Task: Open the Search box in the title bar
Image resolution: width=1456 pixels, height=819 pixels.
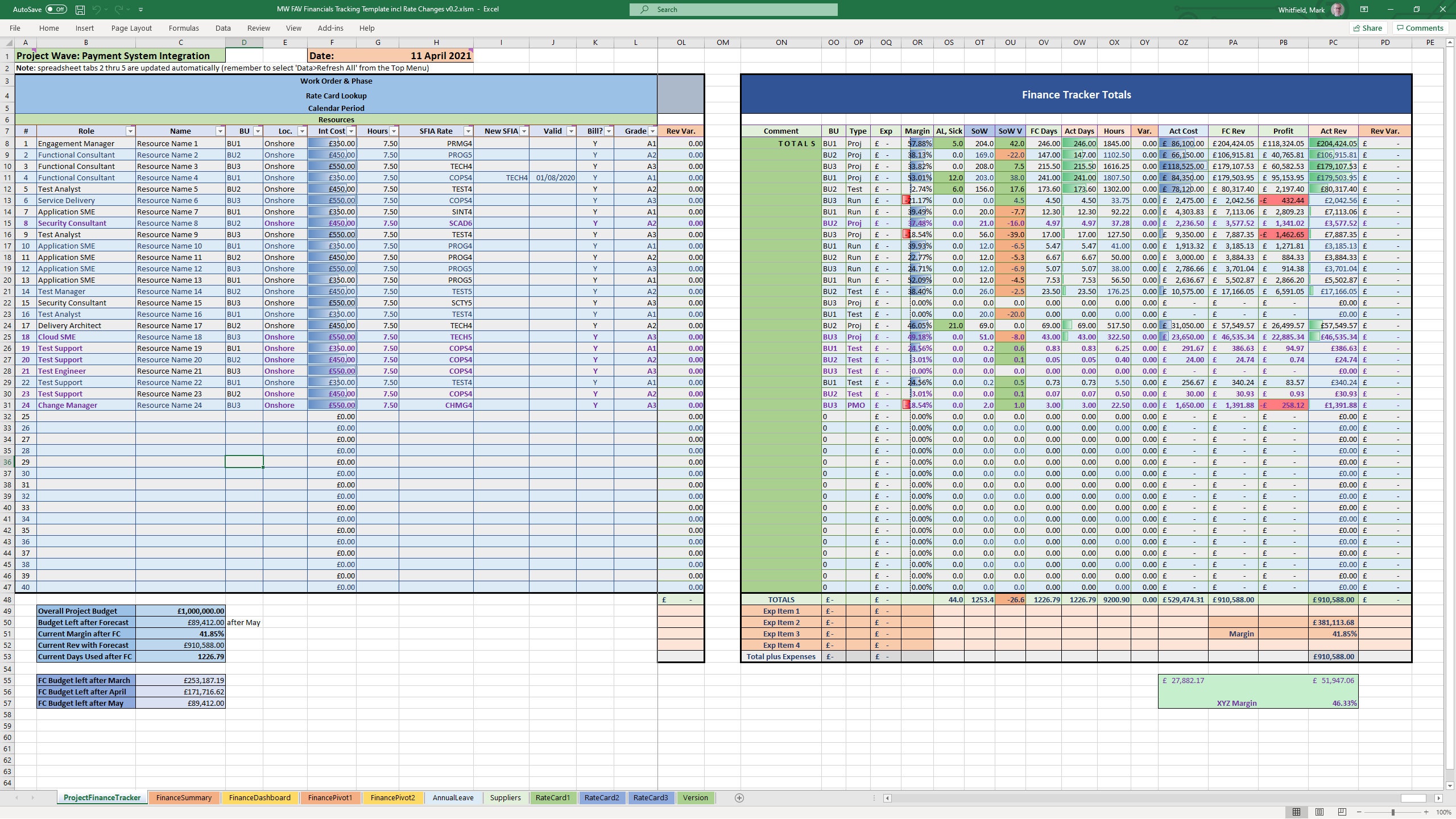Action: click(733, 9)
